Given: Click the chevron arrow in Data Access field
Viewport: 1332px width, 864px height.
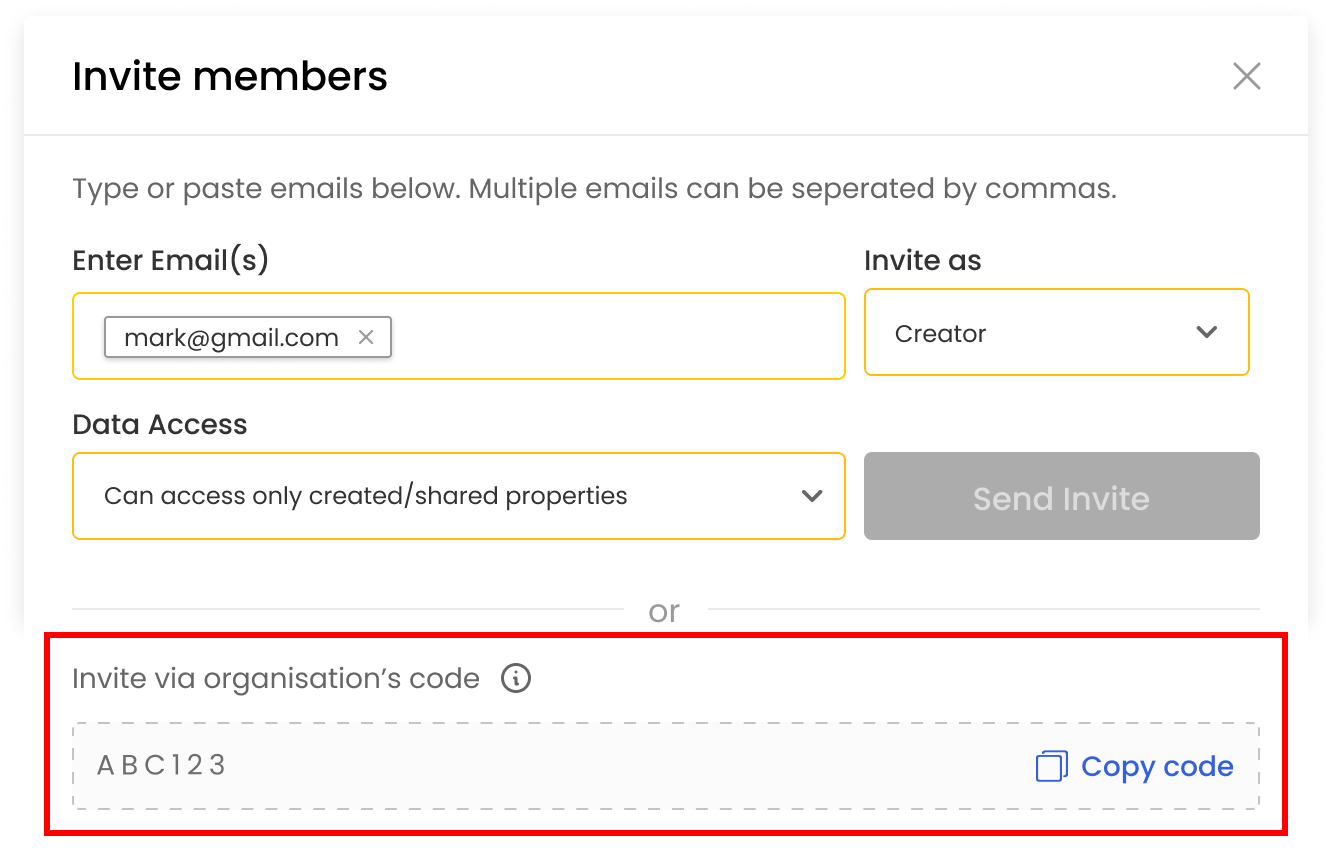Looking at the screenshot, I should pyautogui.click(x=812, y=496).
